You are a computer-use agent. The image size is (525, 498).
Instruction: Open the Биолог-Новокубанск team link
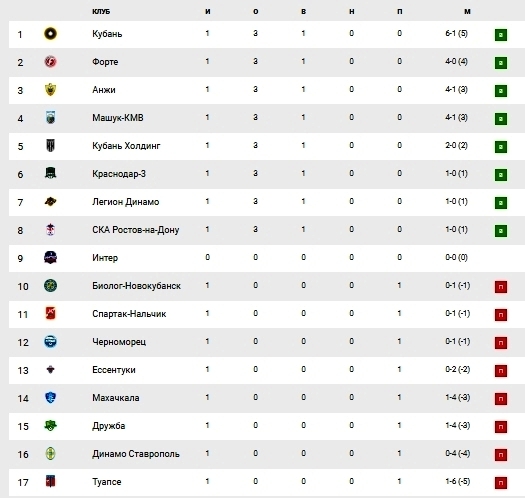(x=137, y=286)
